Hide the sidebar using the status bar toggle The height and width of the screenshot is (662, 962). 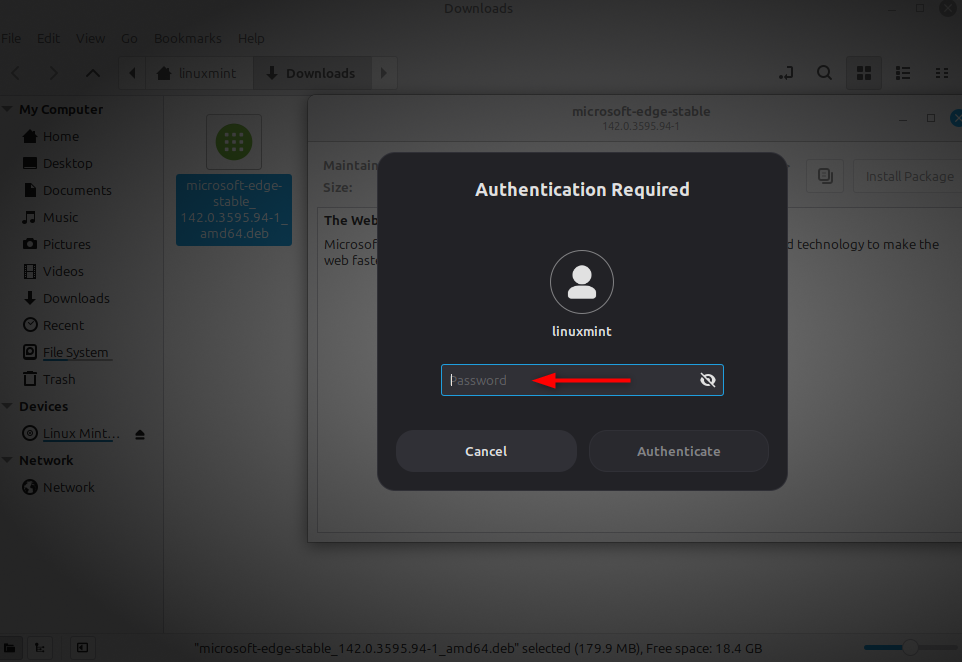[81, 648]
